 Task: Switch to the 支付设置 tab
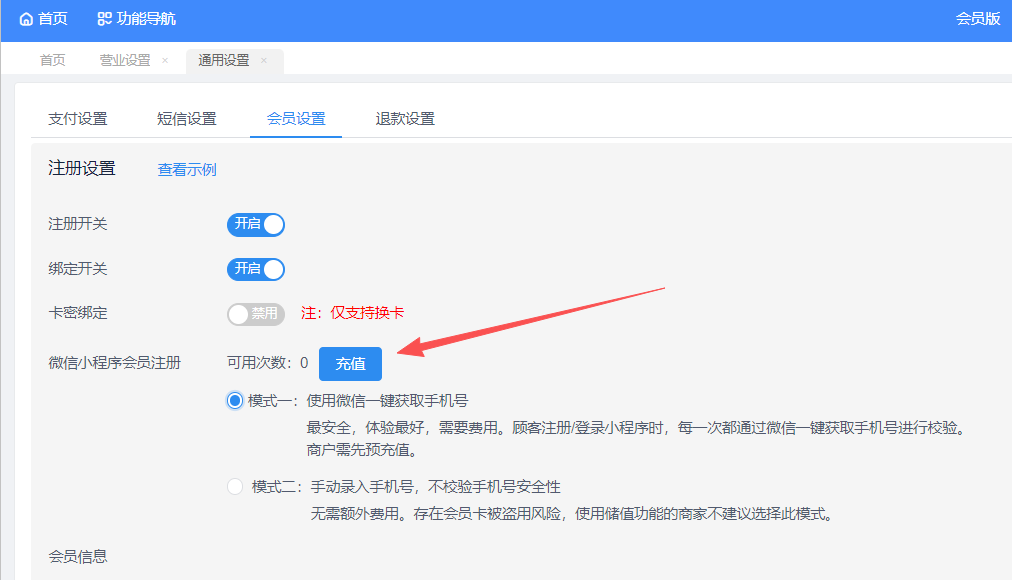click(x=77, y=119)
